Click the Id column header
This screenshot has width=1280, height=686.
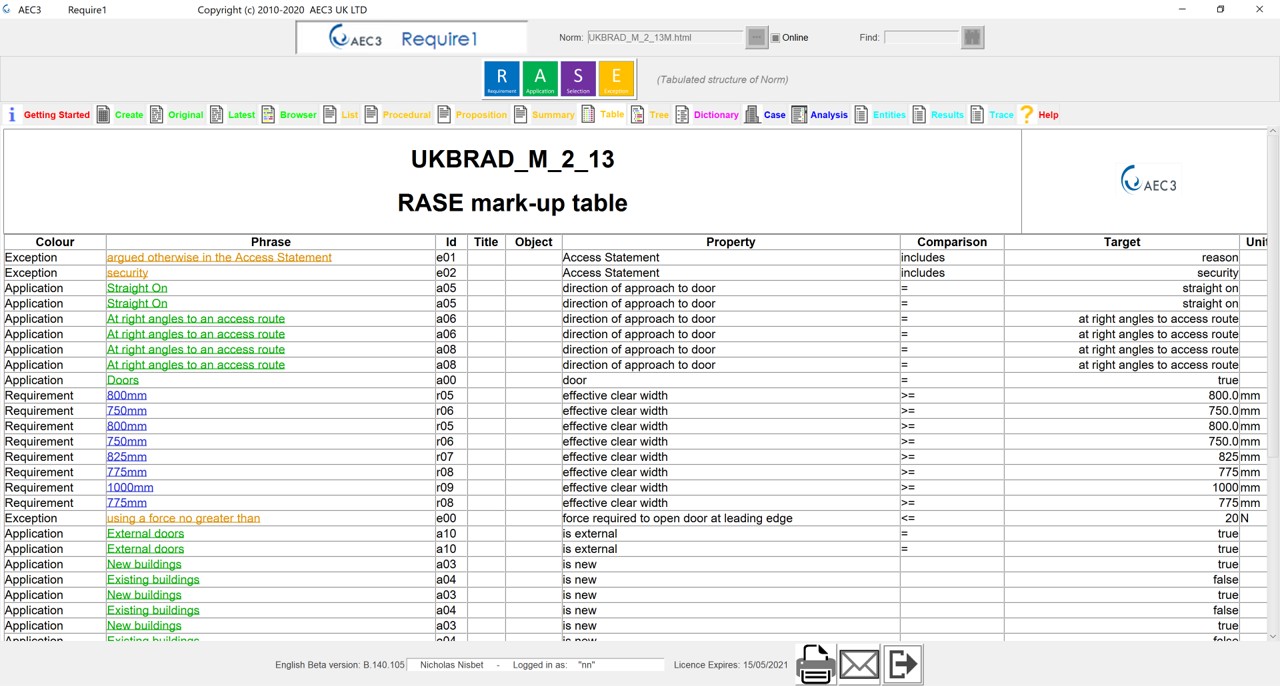[451, 242]
